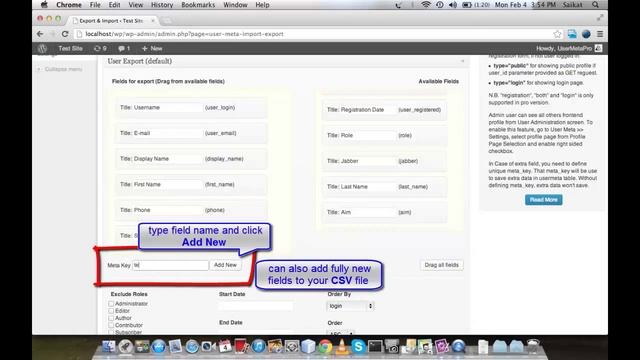
Task: Click the blue printer-like extension icon beside star
Action: click(572, 34)
